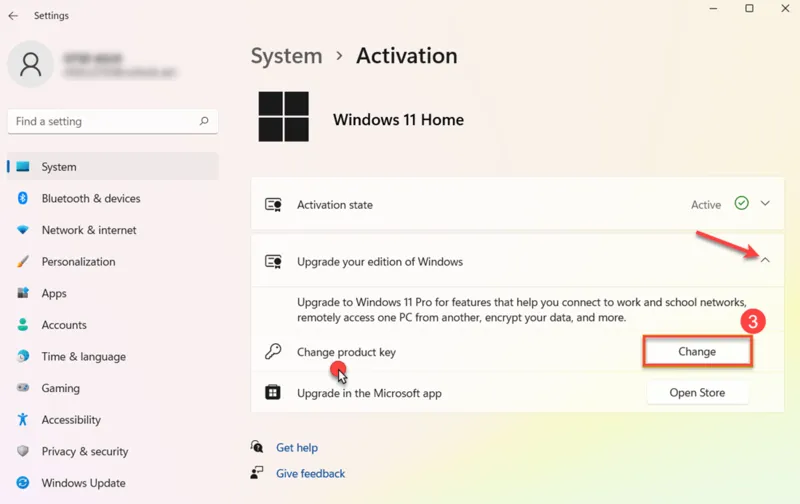800x504 pixels.
Task: Click the Gaming controller icon
Action: (x=23, y=388)
